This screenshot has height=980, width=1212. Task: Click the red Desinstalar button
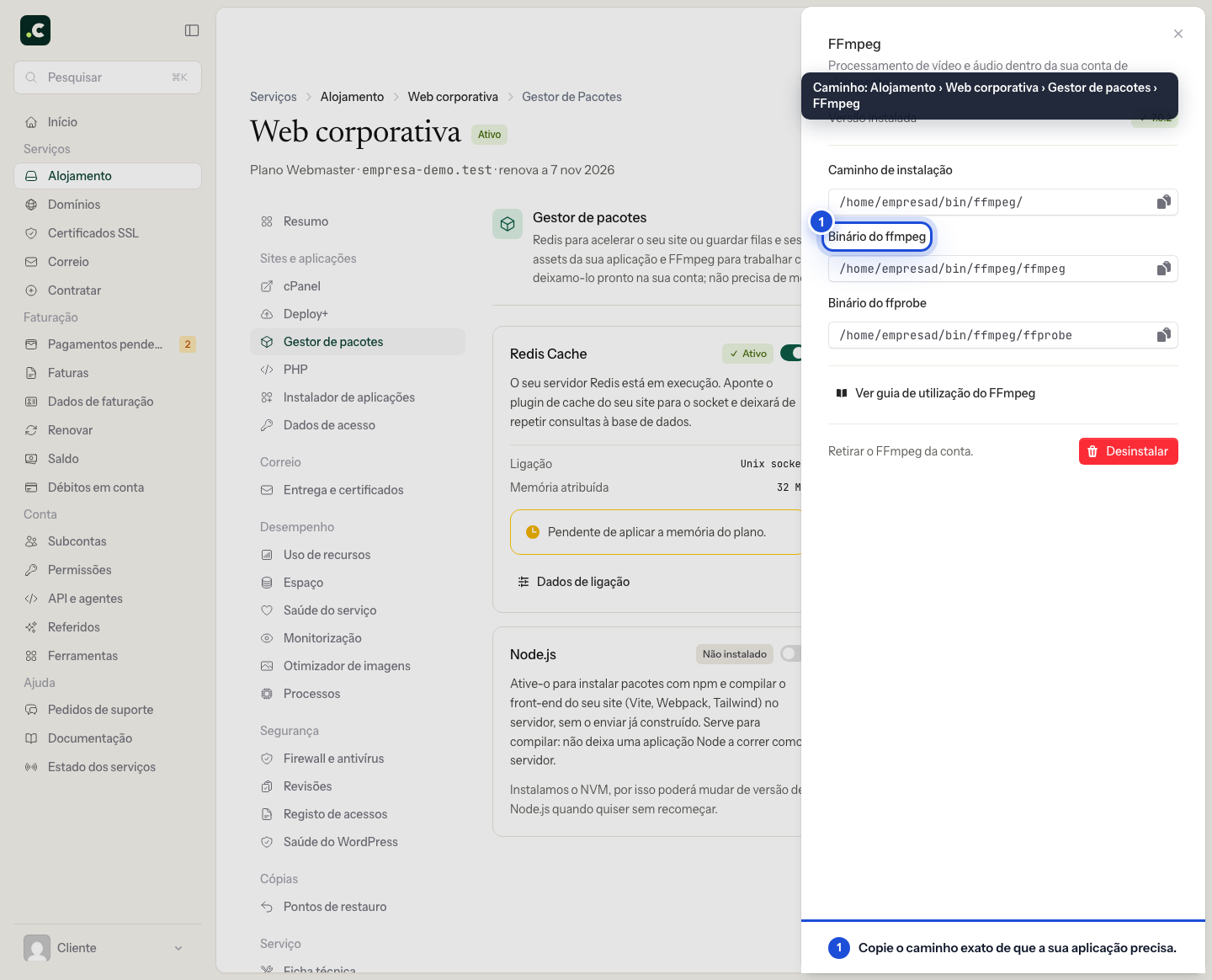point(1129,451)
